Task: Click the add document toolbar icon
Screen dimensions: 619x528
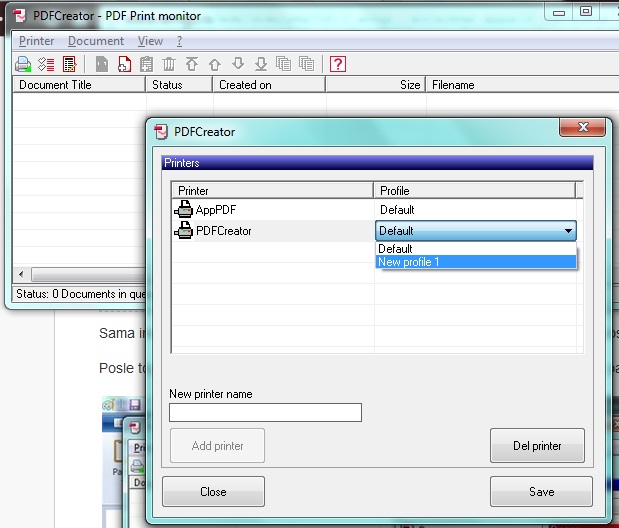Action: 124,64
